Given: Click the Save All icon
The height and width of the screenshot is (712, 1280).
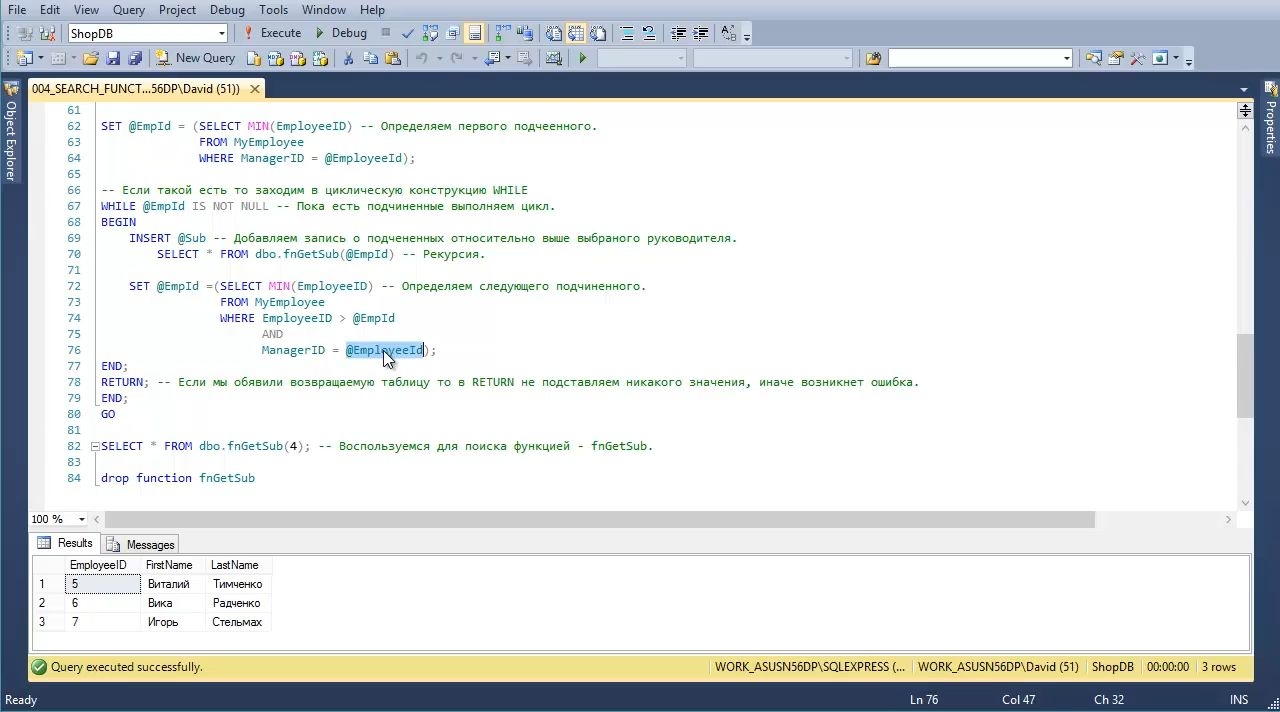Looking at the screenshot, I should tap(136, 58).
